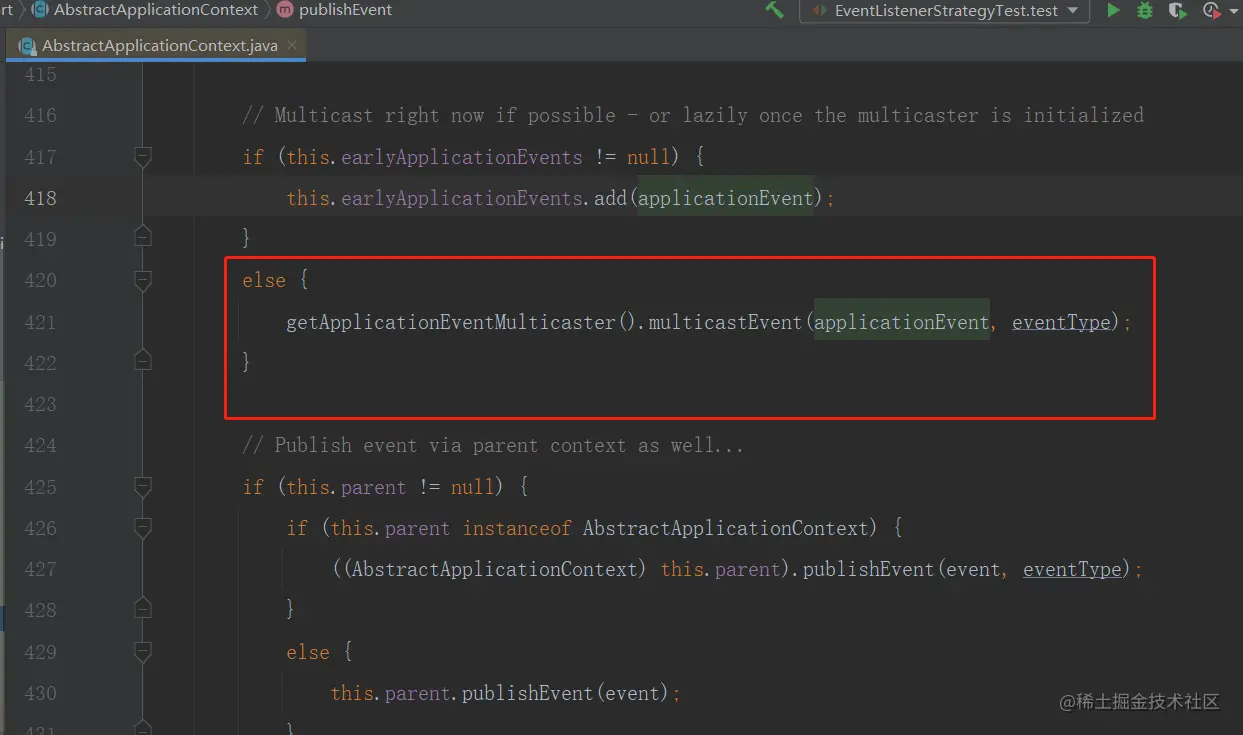Image resolution: width=1243 pixels, height=735 pixels.
Task: Click the method icon beside publishEvent breadcrumb
Action: click(284, 10)
